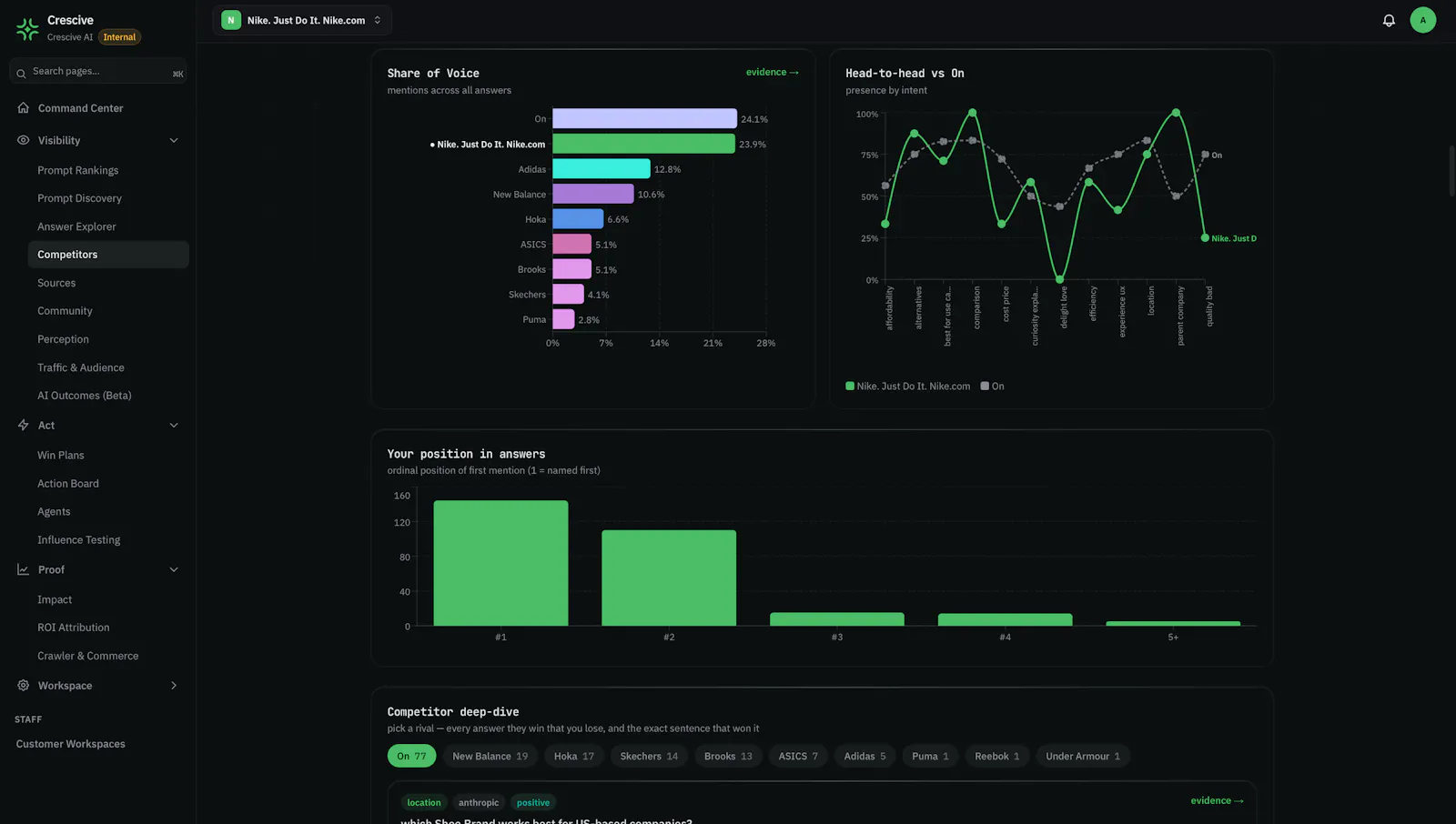This screenshot has height=824, width=1456.
Task: Open the Nike workspace switcher dropdown
Action: (302, 20)
